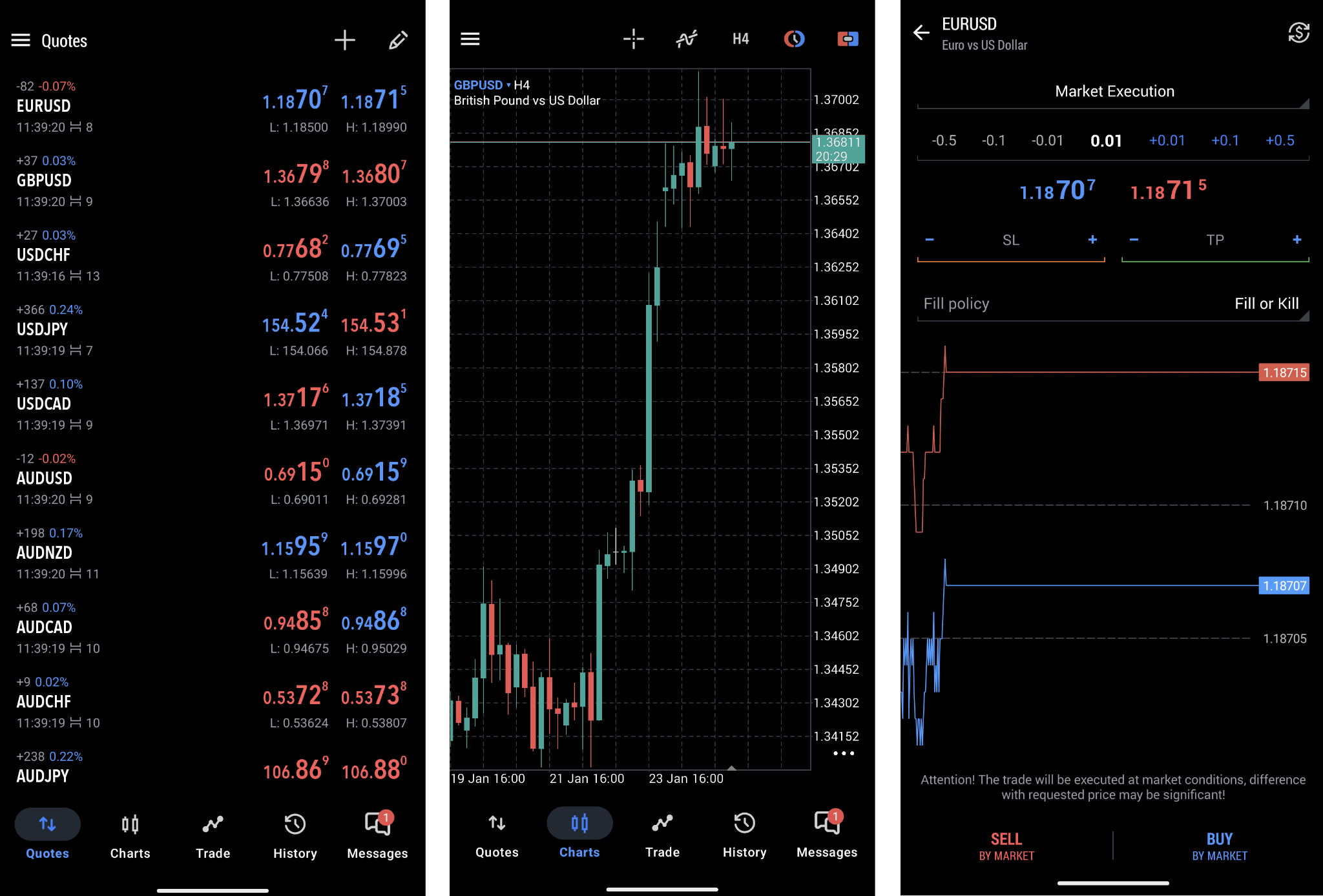This screenshot has height=896, width=1323.
Task: Activate the crosshair tool on chart
Action: pyautogui.click(x=634, y=39)
